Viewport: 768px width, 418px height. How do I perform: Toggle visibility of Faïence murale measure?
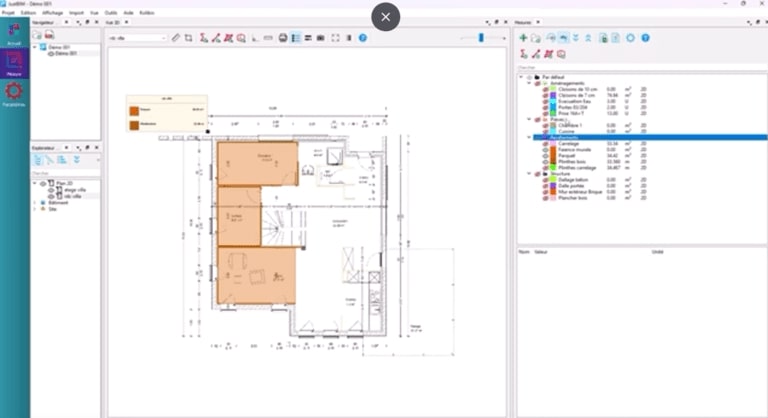point(545,150)
